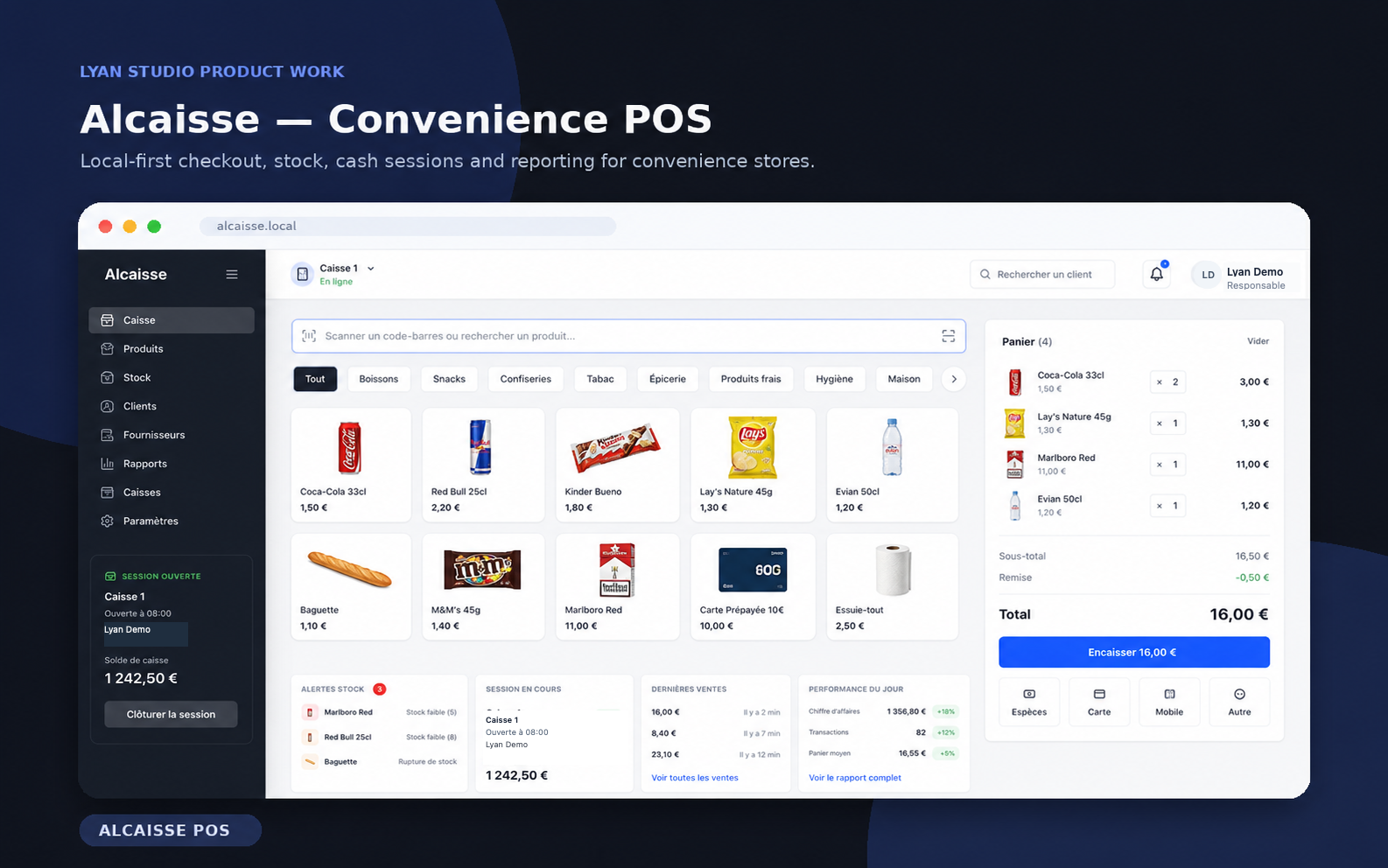
Task: Add Essuie-tout product card
Action: [892, 587]
